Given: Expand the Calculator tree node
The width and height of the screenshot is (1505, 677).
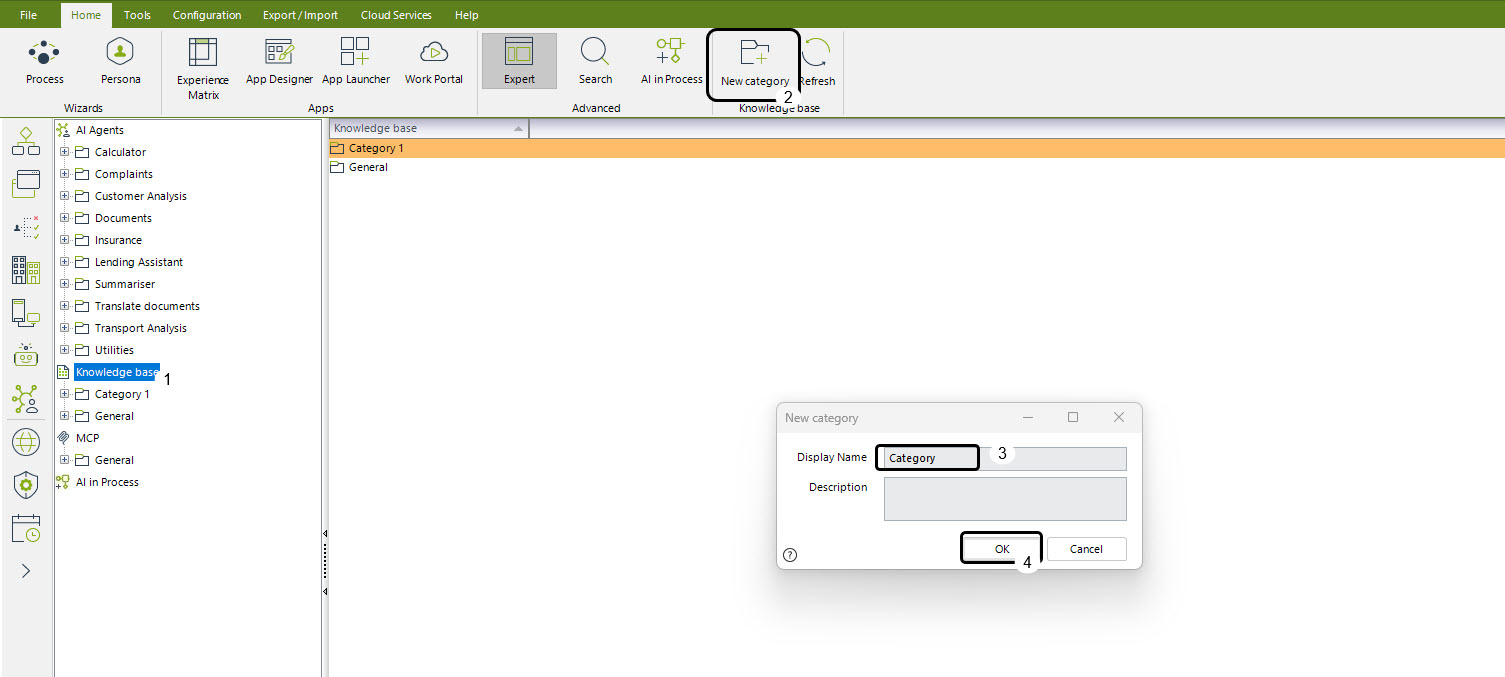Looking at the screenshot, I should (x=65, y=152).
